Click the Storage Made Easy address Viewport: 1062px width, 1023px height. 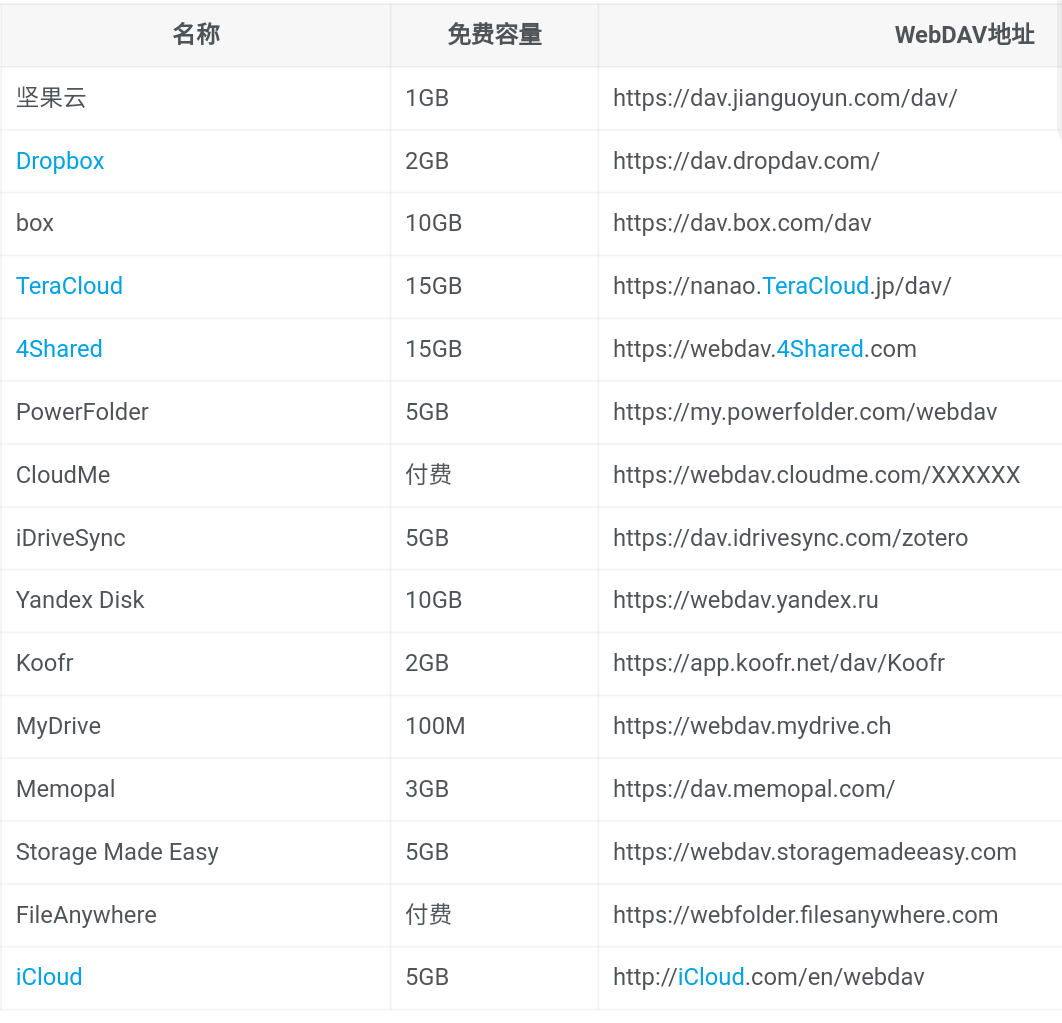814,852
